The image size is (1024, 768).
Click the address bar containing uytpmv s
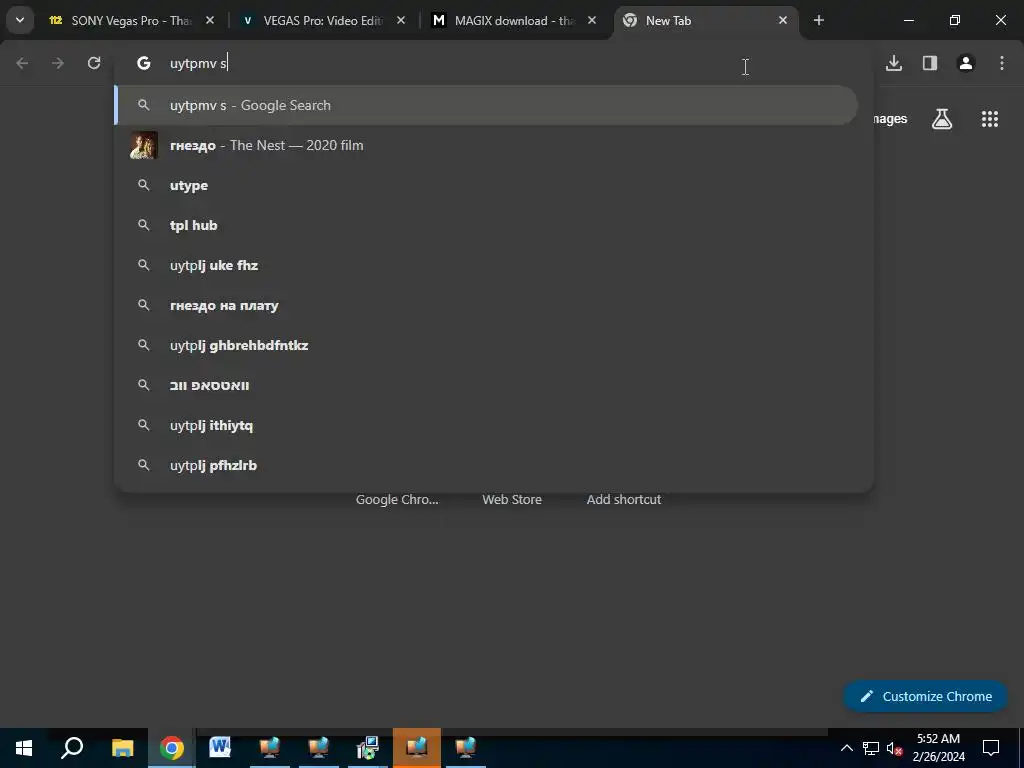(x=494, y=63)
